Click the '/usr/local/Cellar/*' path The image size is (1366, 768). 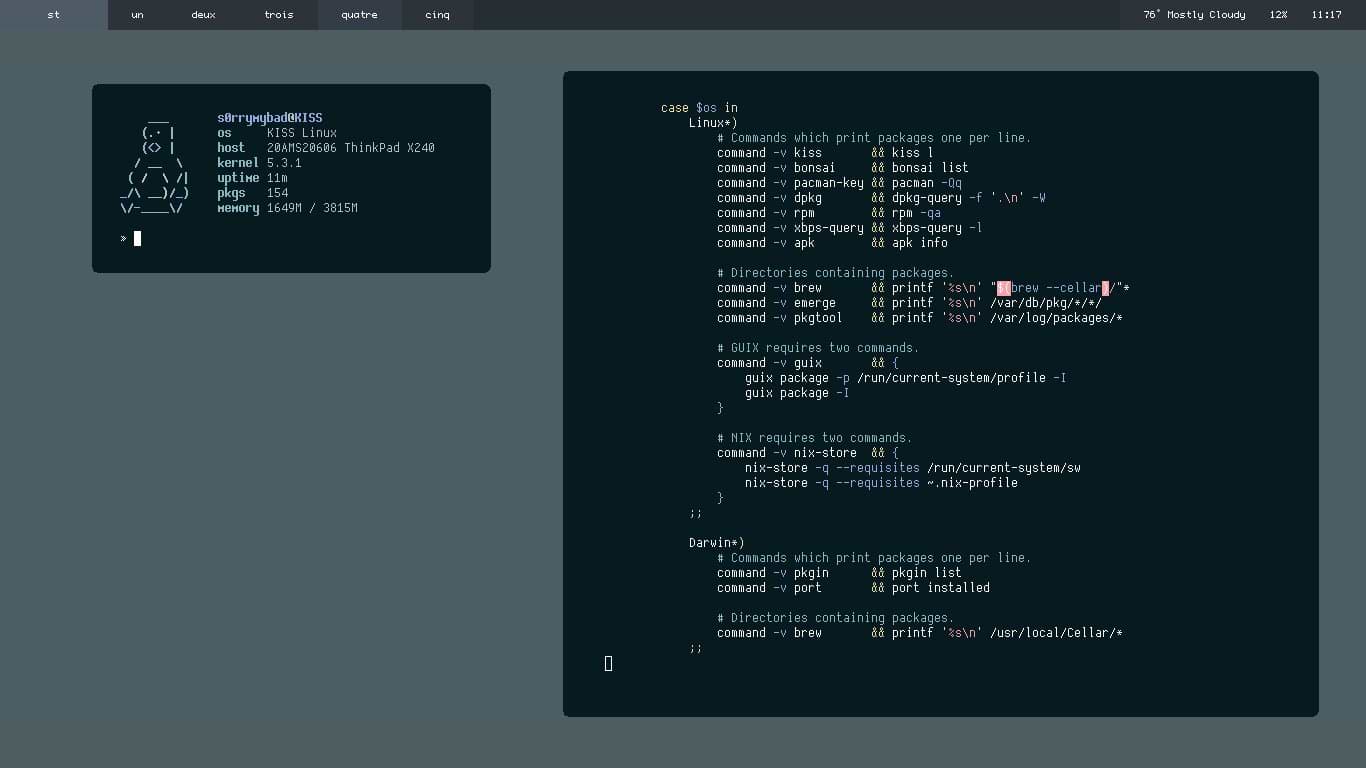1056,633
